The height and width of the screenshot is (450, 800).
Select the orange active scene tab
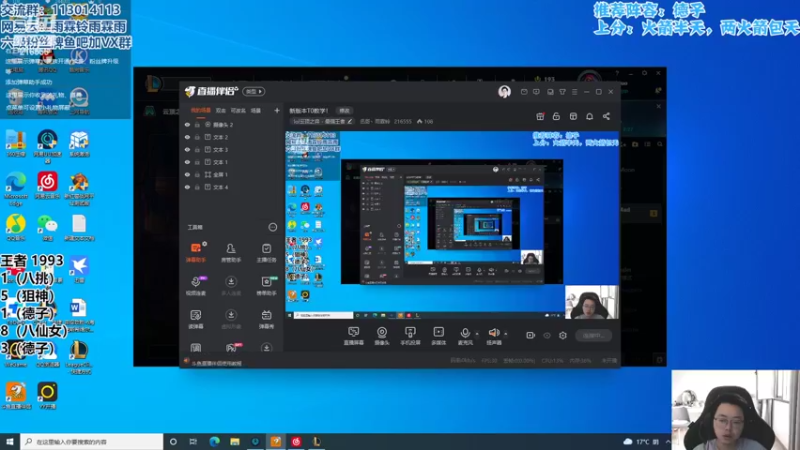click(201, 110)
